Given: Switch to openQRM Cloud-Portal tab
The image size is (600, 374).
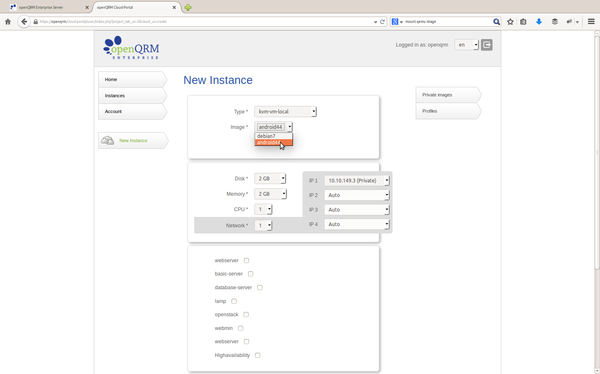Looking at the screenshot, I should tap(137, 7).
